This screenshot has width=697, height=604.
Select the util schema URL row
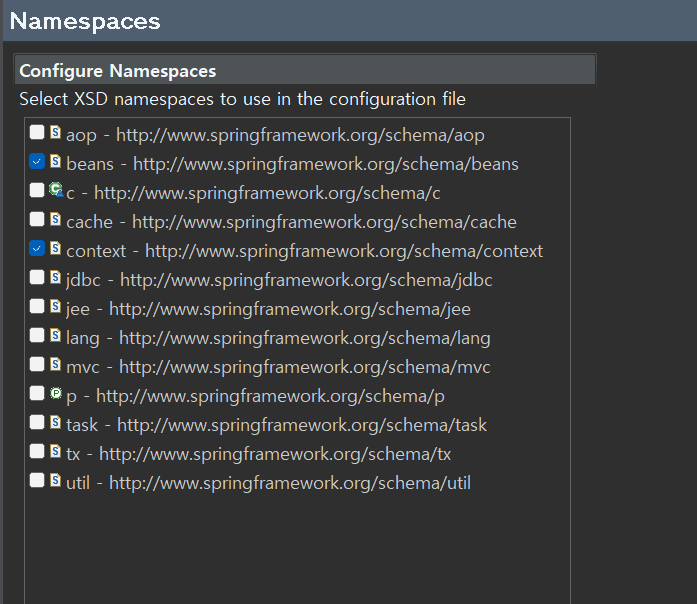[x=268, y=483]
